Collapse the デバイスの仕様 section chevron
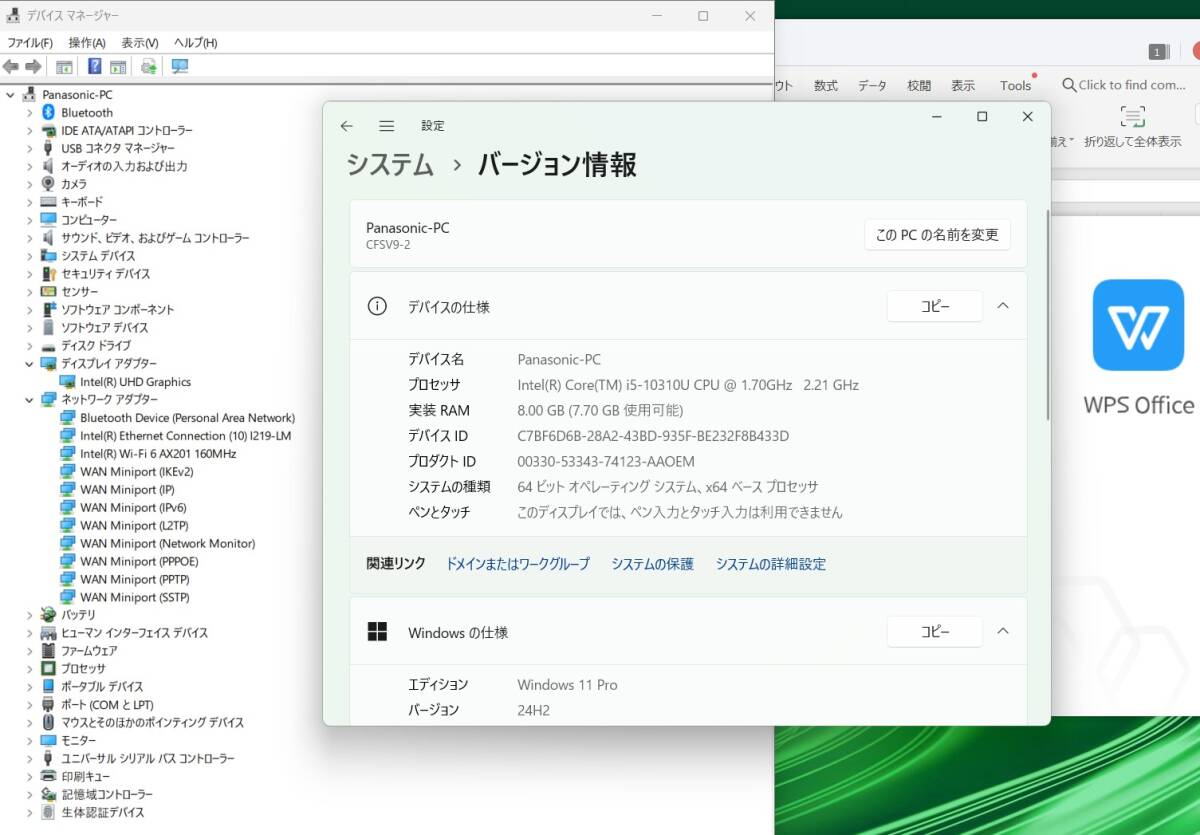 pos(1003,306)
